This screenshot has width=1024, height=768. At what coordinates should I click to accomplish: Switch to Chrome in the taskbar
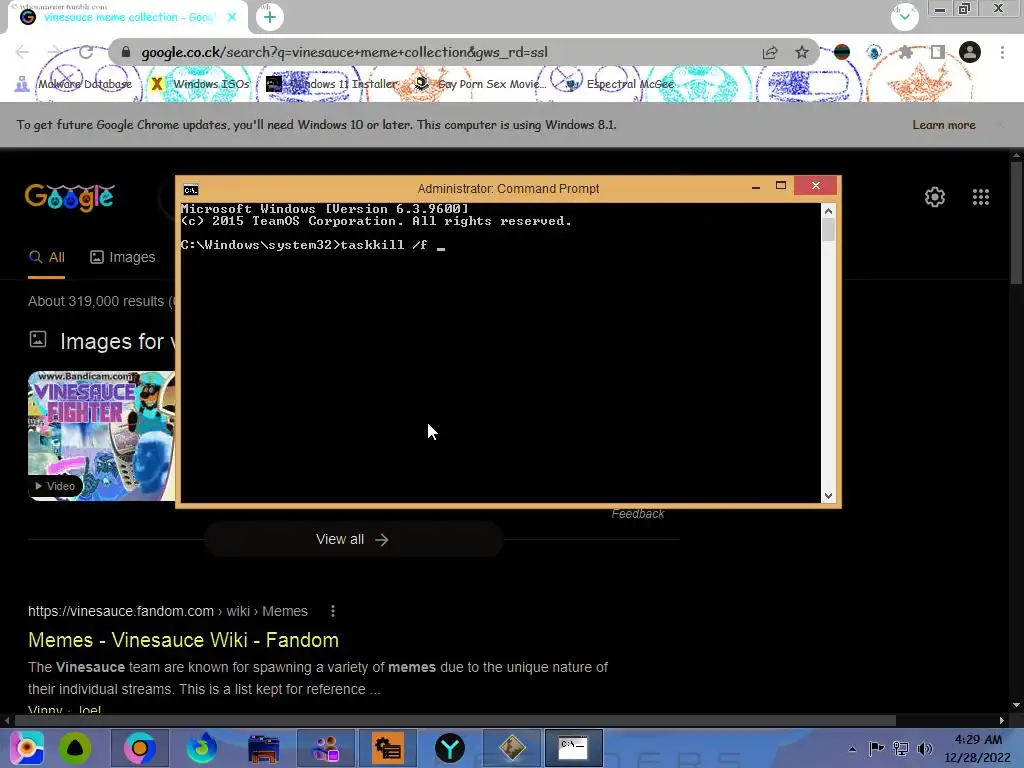[x=139, y=748]
